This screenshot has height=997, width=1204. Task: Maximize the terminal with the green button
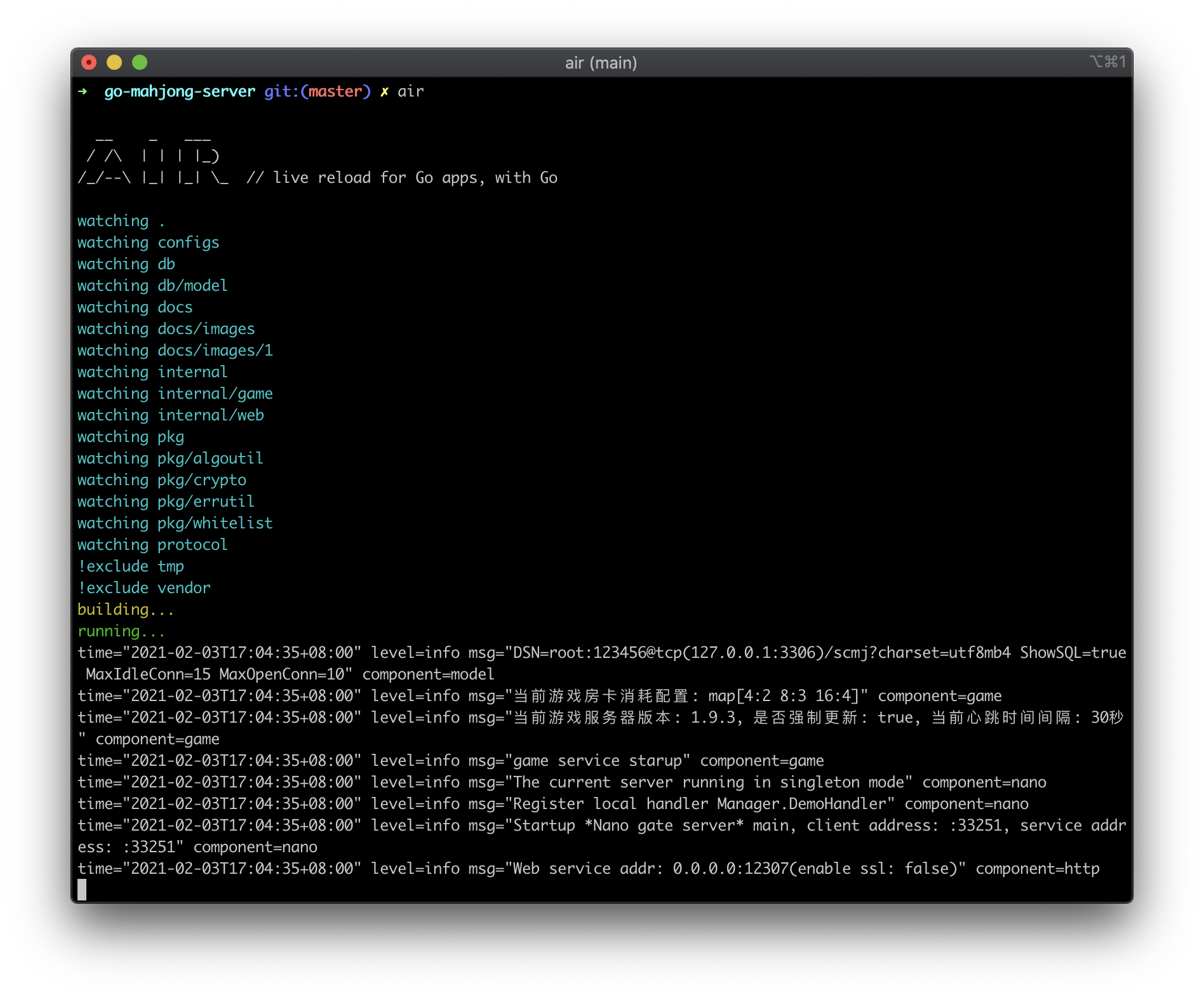point(140,62)
